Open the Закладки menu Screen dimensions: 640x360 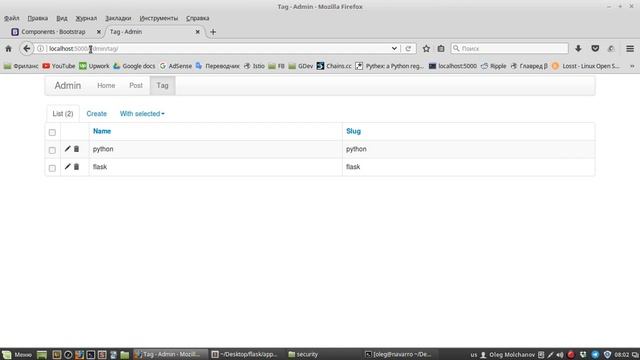(118, 18)
